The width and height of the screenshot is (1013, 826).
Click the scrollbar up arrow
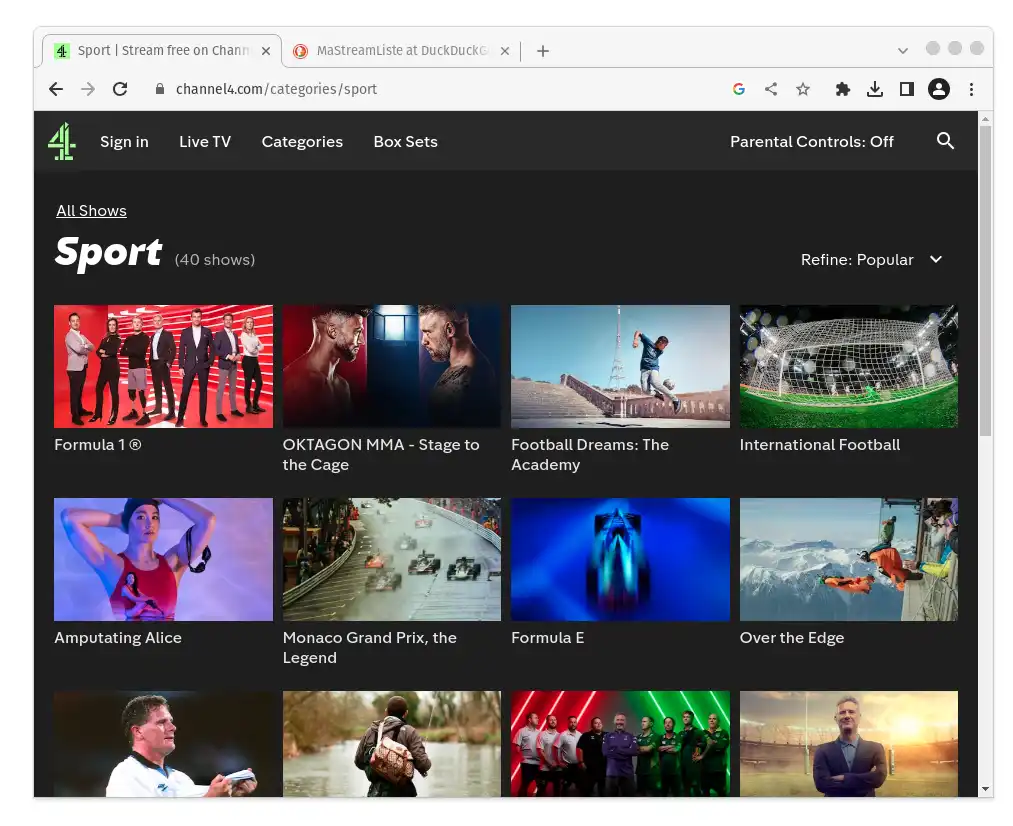(985, 119)
